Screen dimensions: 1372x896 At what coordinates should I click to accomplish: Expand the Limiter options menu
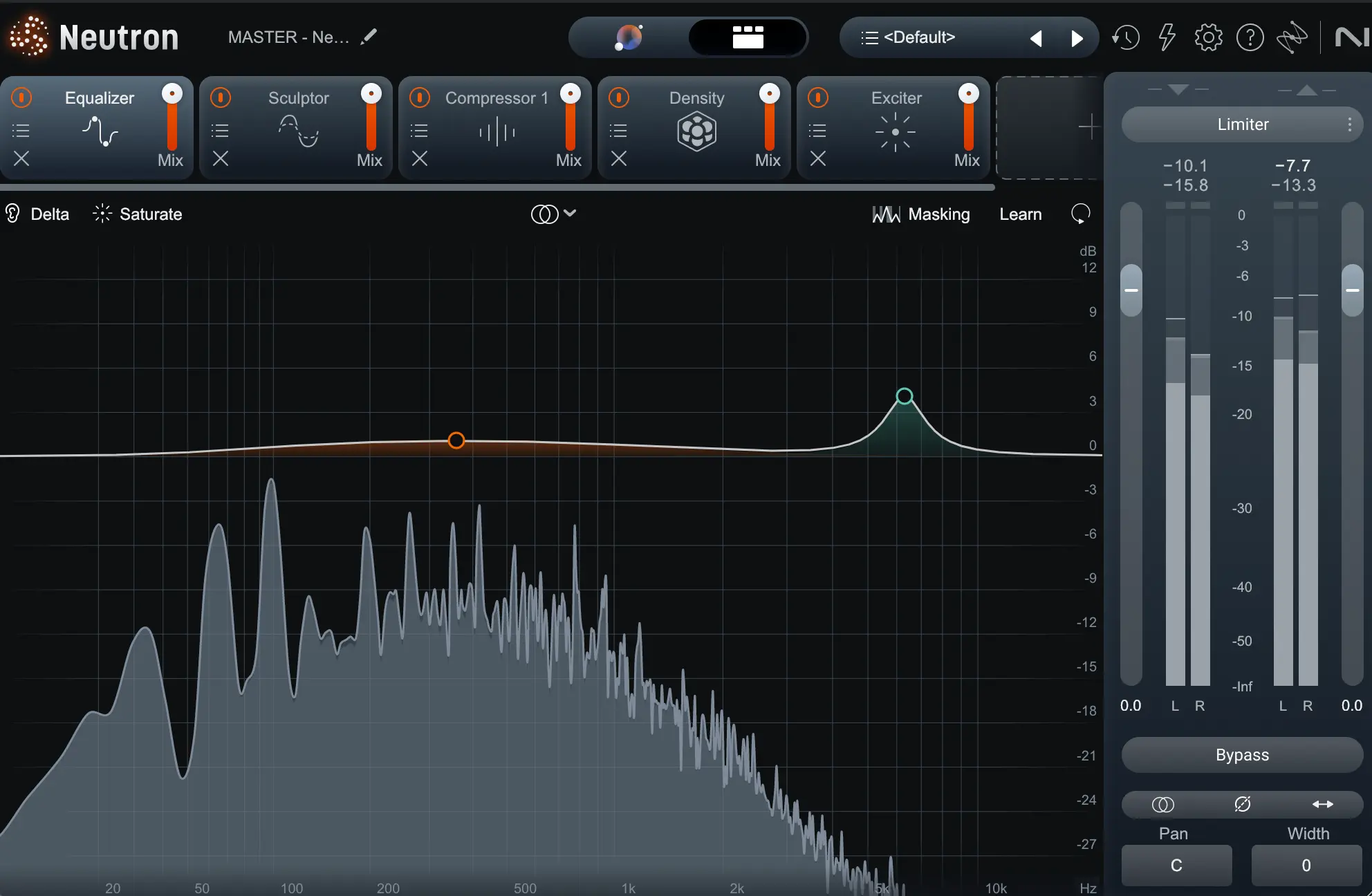pyautogui.click(x=1348, y=124)
